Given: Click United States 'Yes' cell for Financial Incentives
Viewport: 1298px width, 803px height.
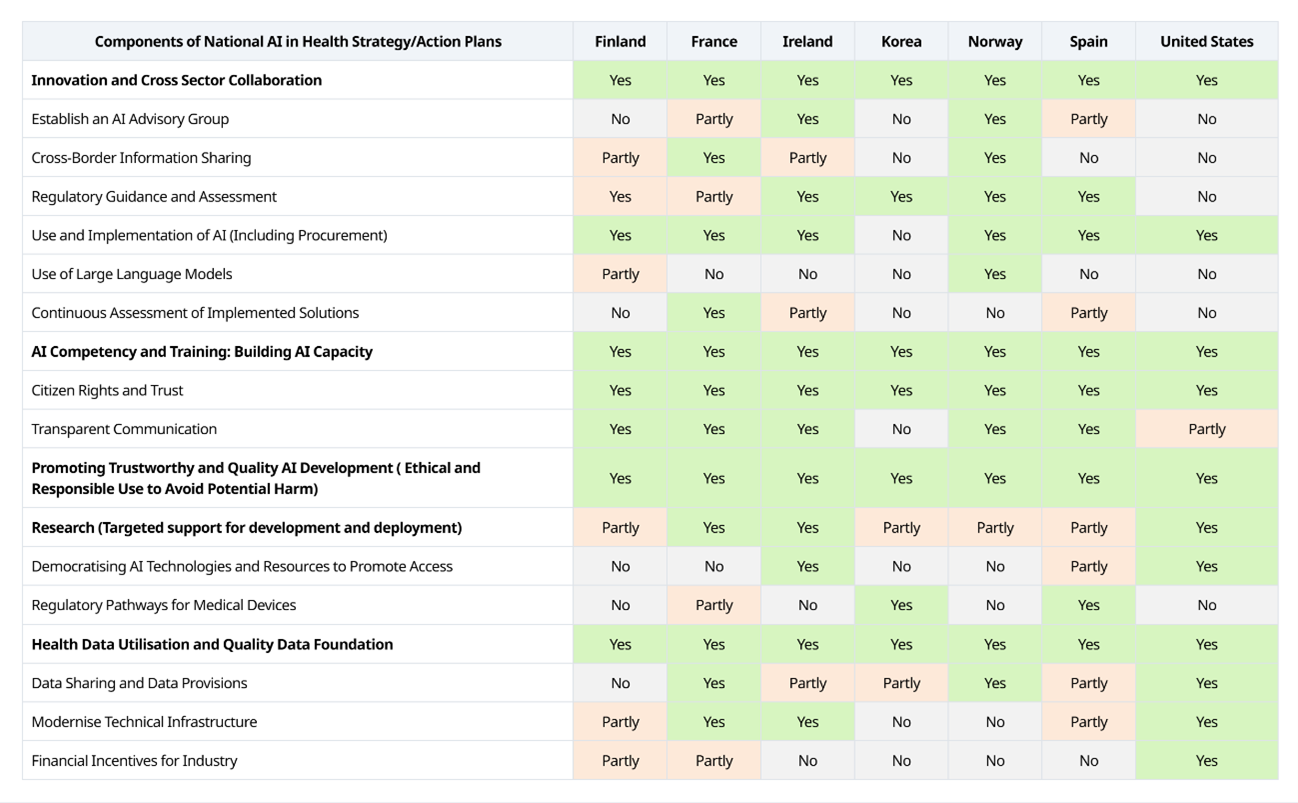Looking at the screenshot, I should point(1206,761).
